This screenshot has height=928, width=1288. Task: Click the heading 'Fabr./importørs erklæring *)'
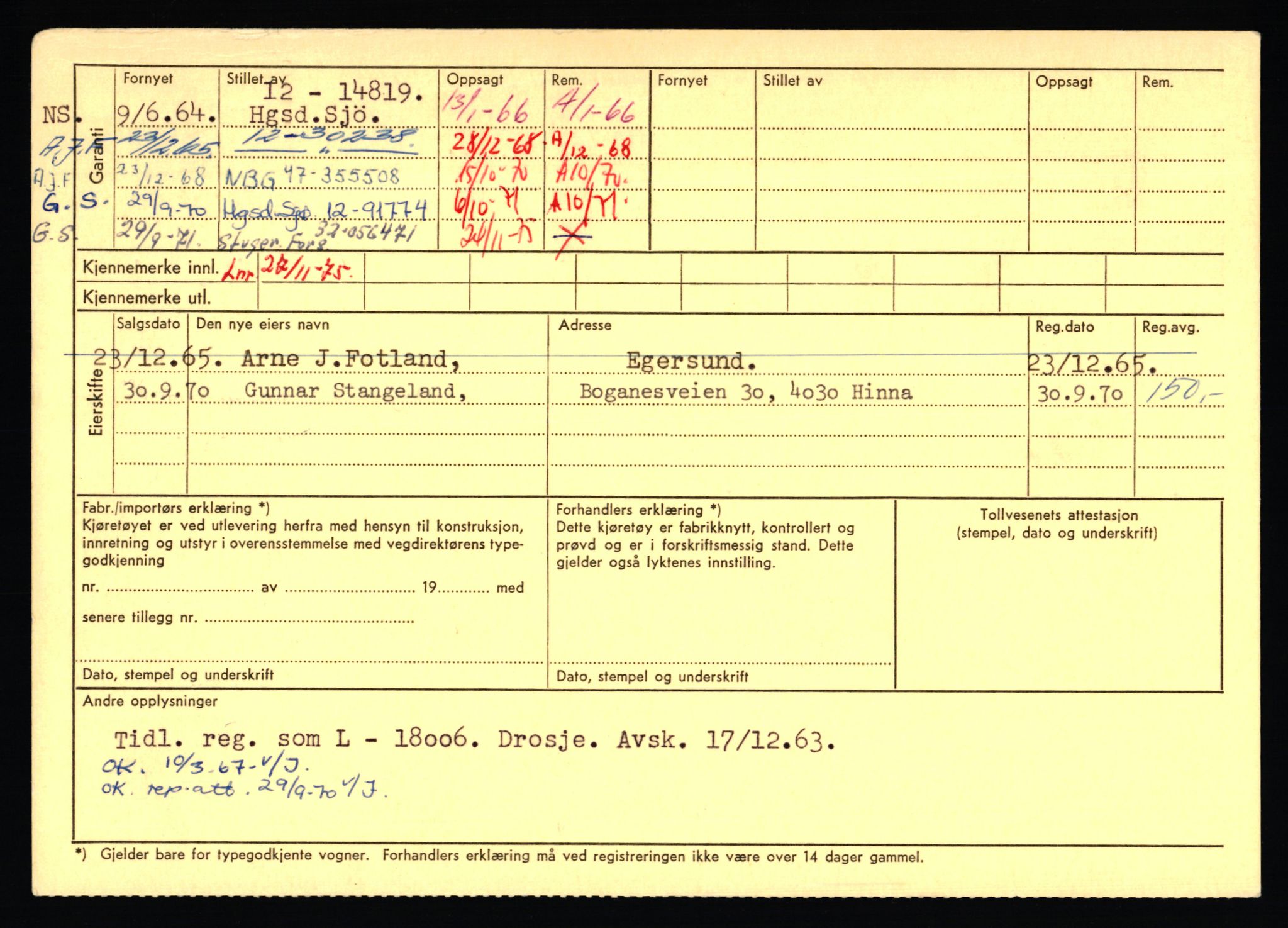click(176, 508)
